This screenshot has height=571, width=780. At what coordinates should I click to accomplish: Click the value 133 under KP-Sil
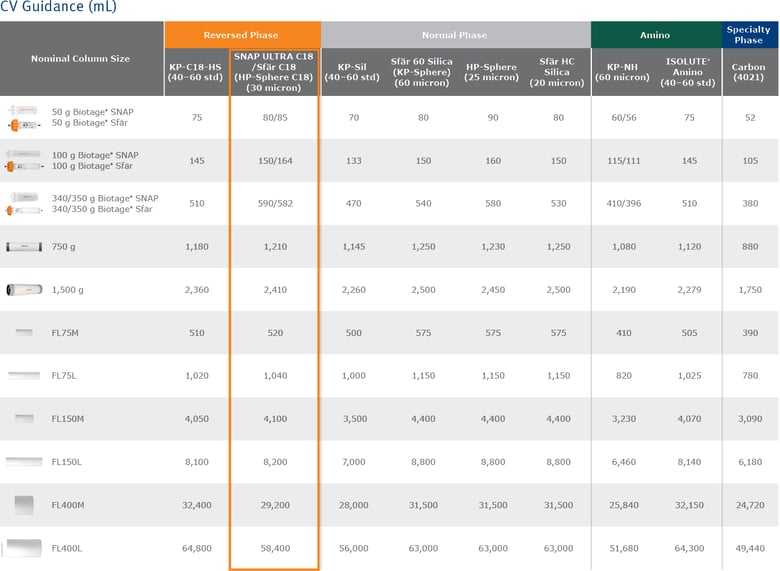click(354, 161)
